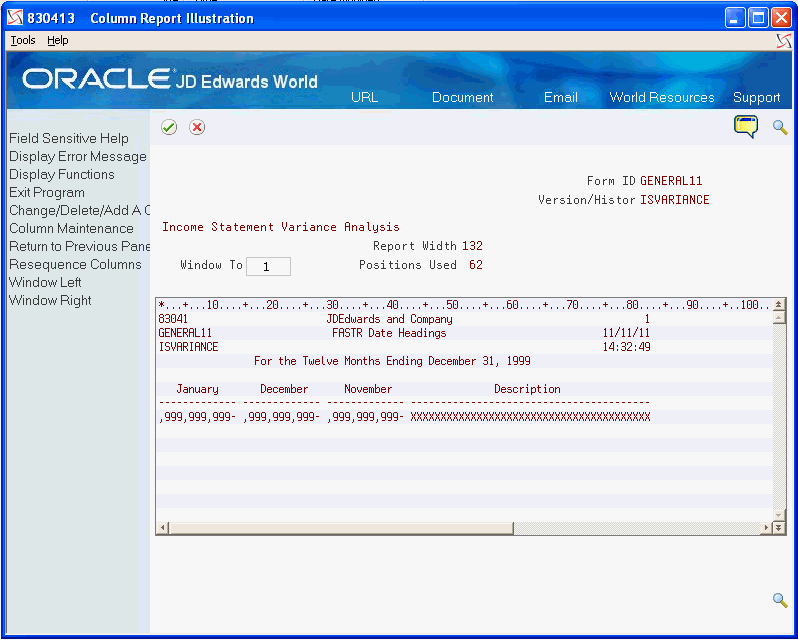Click the double-arrow scroll top button
This screenshot has height=640, width=798.
pos(778,305)
